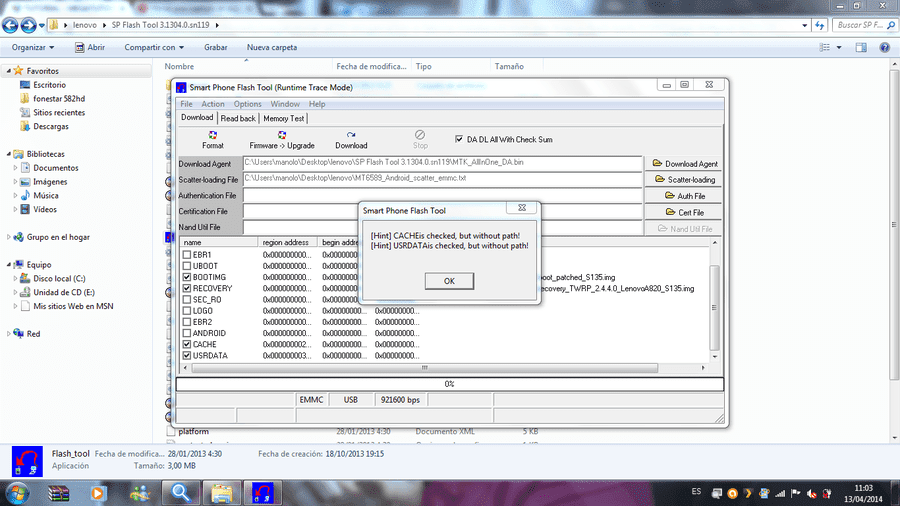Viewport: 900px width, 506px height.
Task: Go back in Explorer navigation
Action: tap(10, 25)
